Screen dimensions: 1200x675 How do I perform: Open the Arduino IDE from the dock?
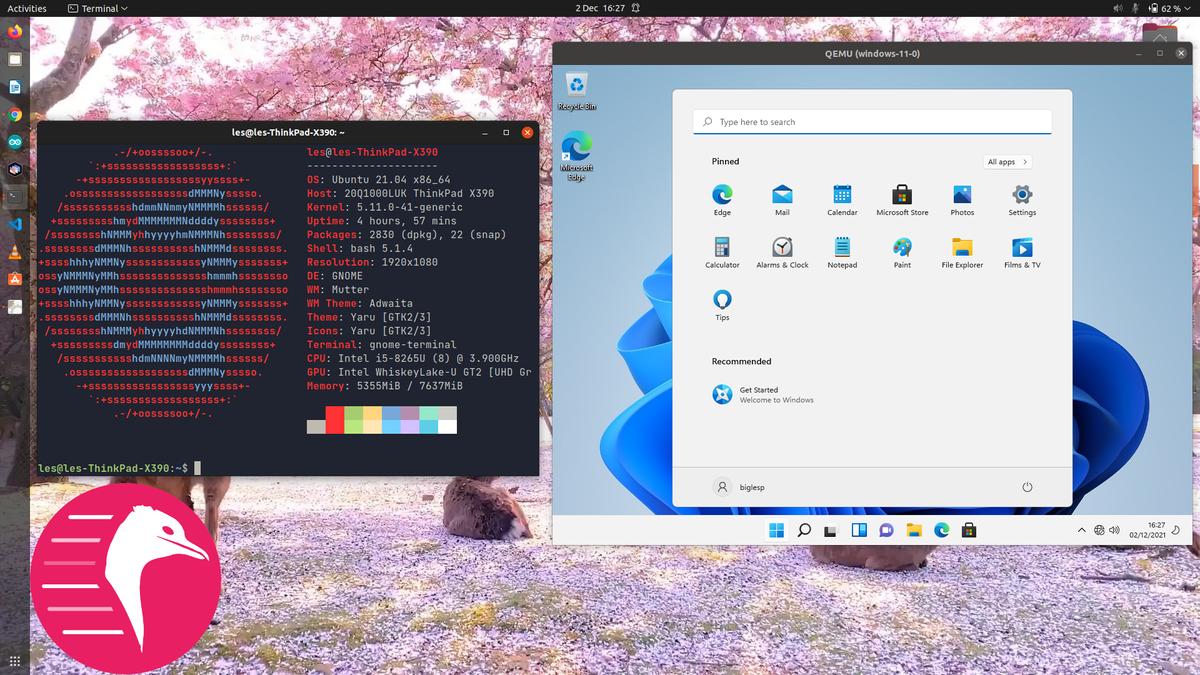(13, 141)
